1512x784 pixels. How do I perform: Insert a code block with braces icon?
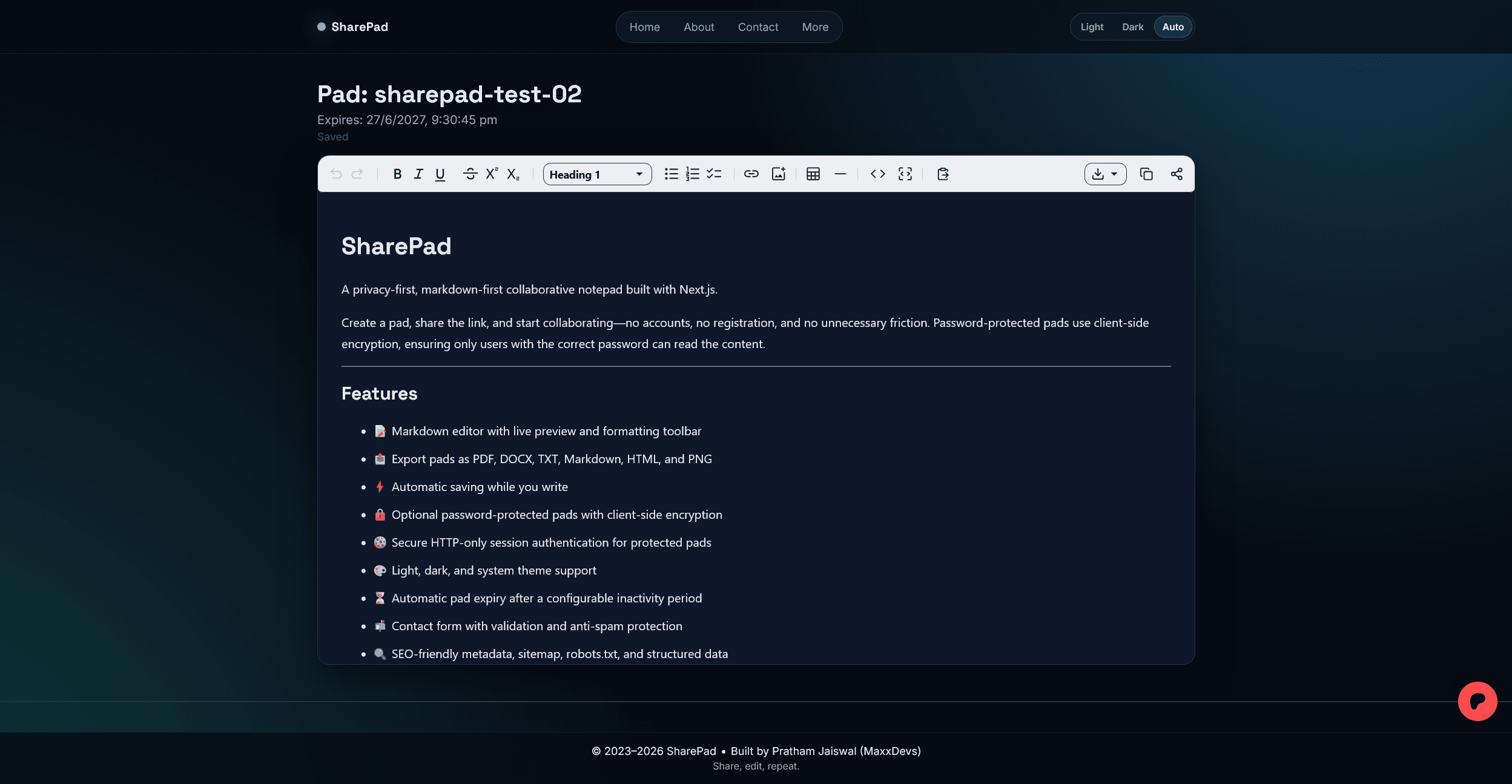[x=905, y=174]
